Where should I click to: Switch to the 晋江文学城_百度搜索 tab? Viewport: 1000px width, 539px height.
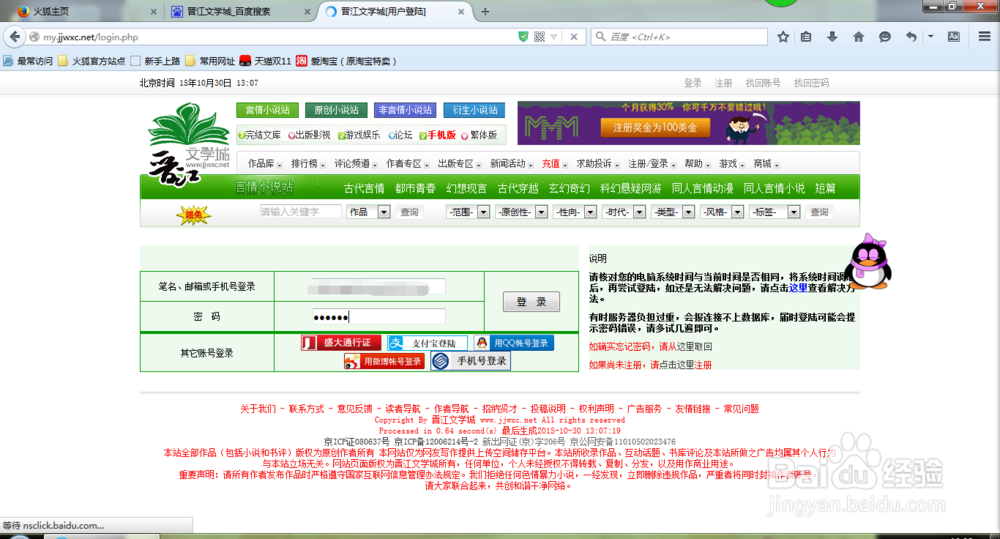[x=241, y=11]
